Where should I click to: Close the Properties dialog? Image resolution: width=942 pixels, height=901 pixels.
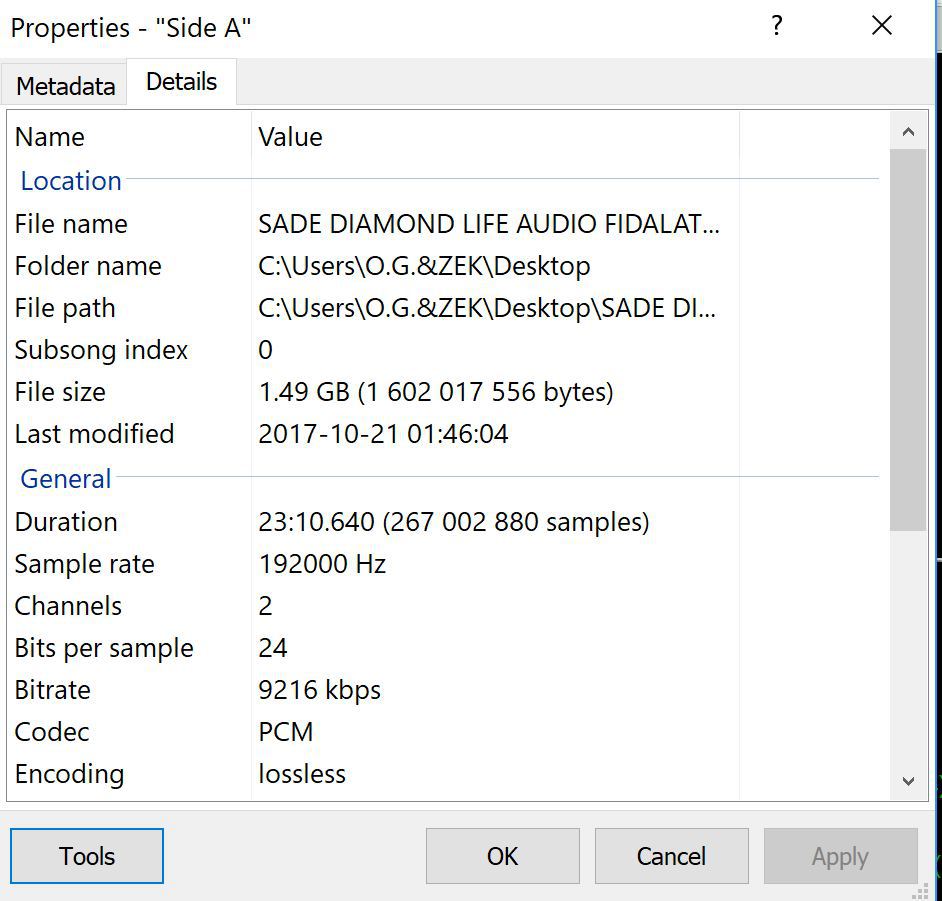(x=881, y=26)
